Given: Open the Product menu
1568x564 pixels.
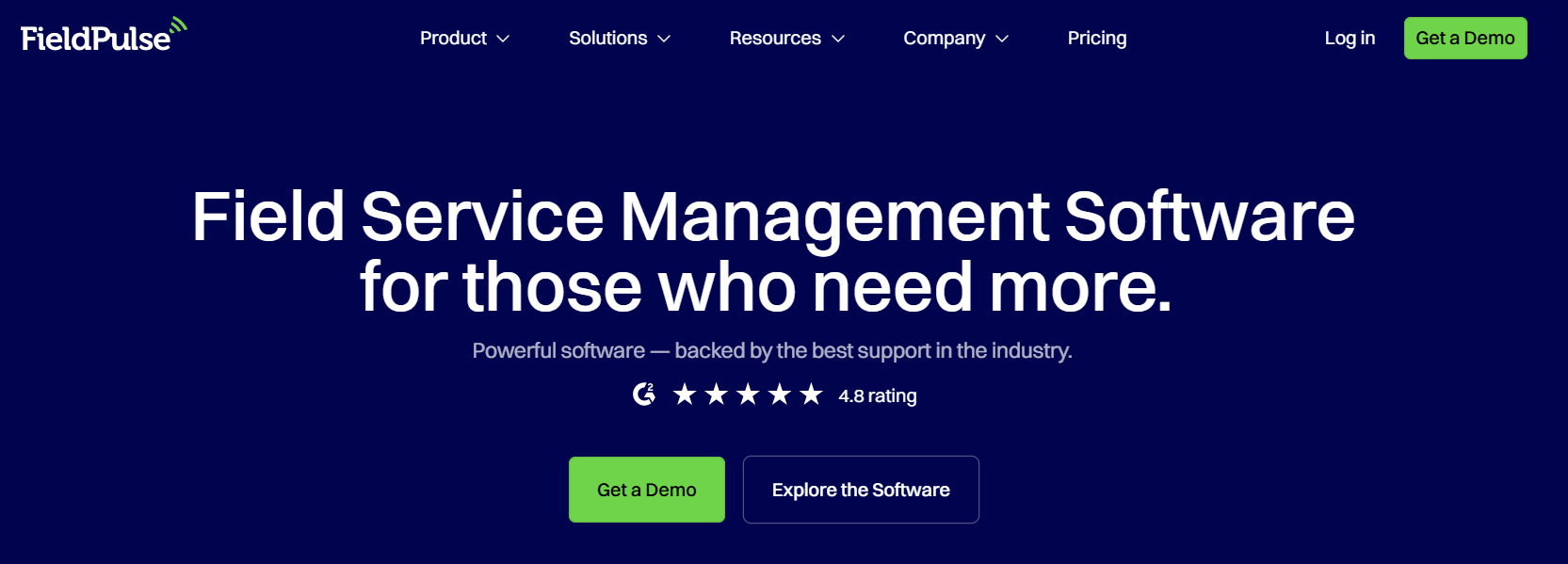Looking at the screenshot, I should pyautogui.click(x=464, y=39).
